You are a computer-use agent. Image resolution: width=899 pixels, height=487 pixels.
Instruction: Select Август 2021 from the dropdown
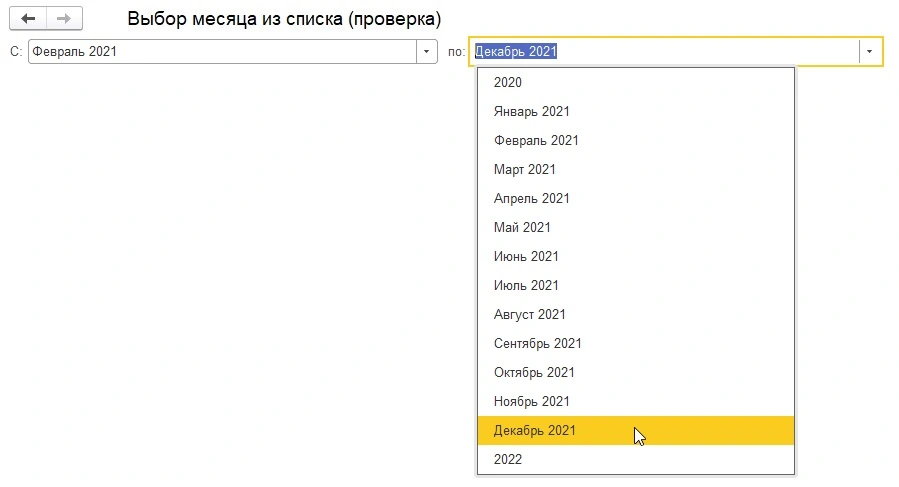[530, 315]
